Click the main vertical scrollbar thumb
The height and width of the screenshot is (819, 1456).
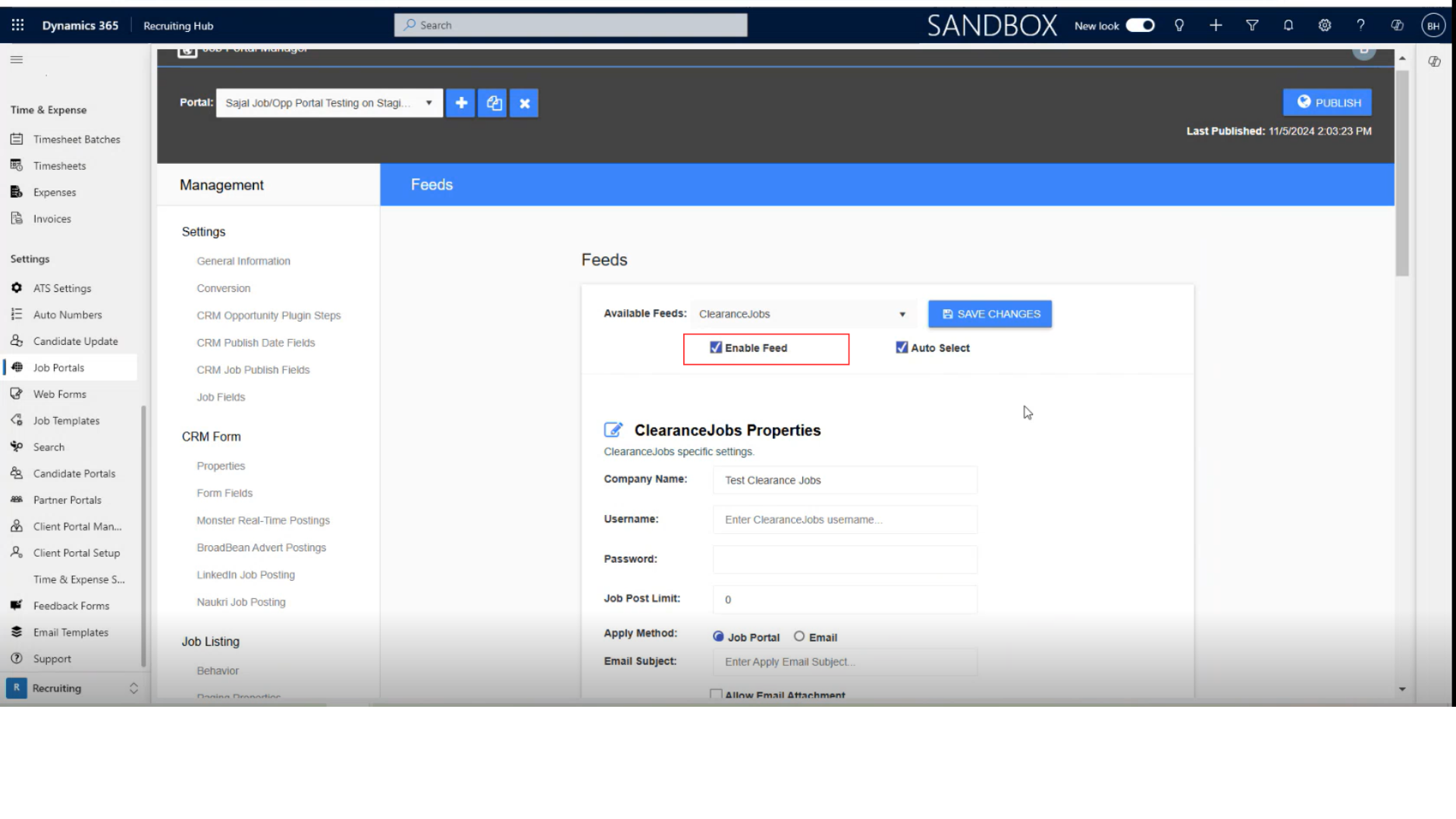coord(1402,173)
